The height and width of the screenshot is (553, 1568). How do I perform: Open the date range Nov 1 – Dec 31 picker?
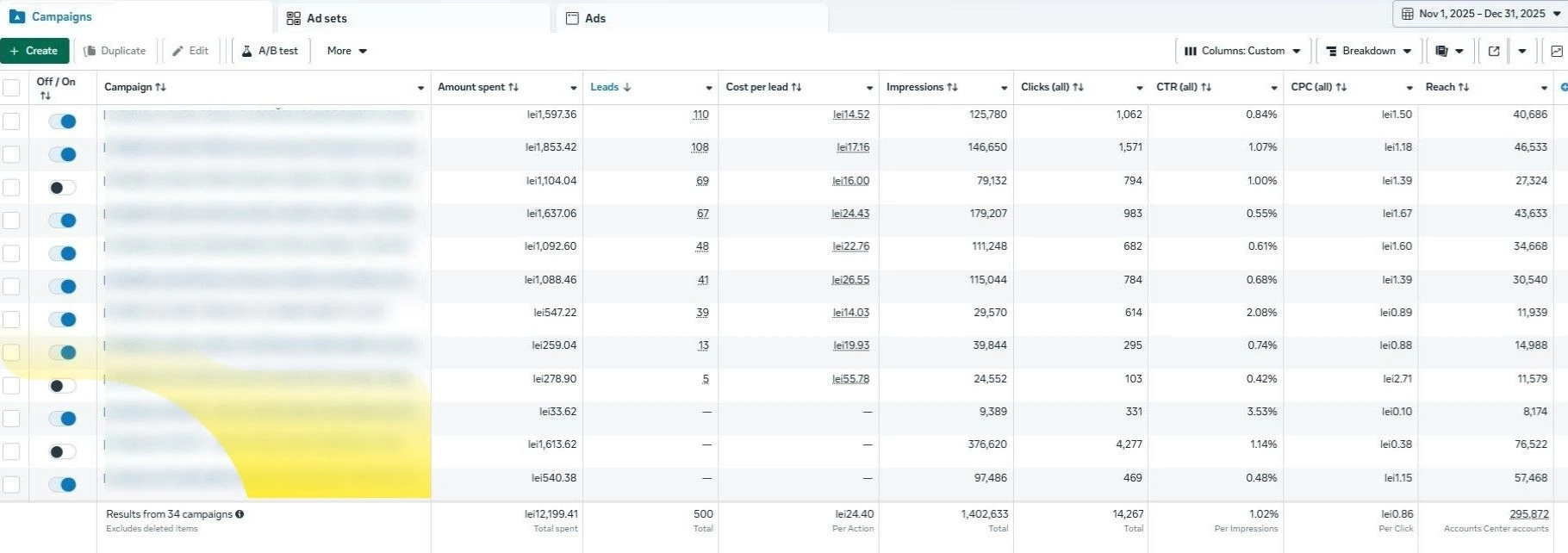tap(1480, 14)
